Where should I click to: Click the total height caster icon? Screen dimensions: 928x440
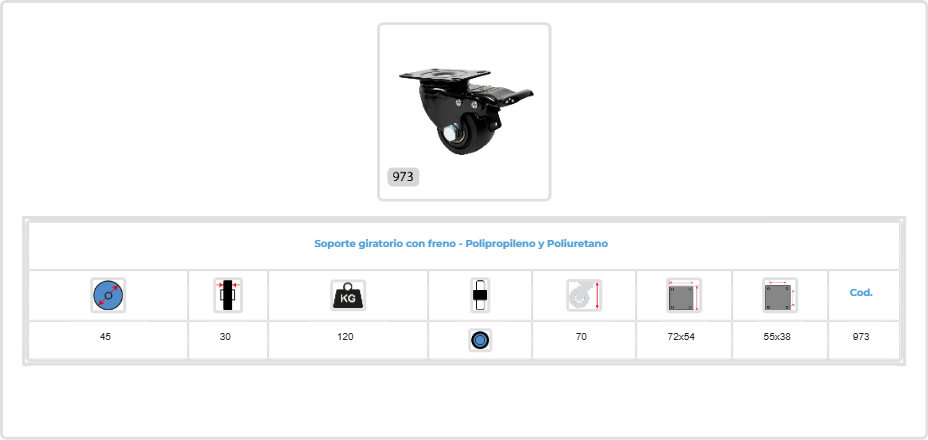click(x=584, y=295)
